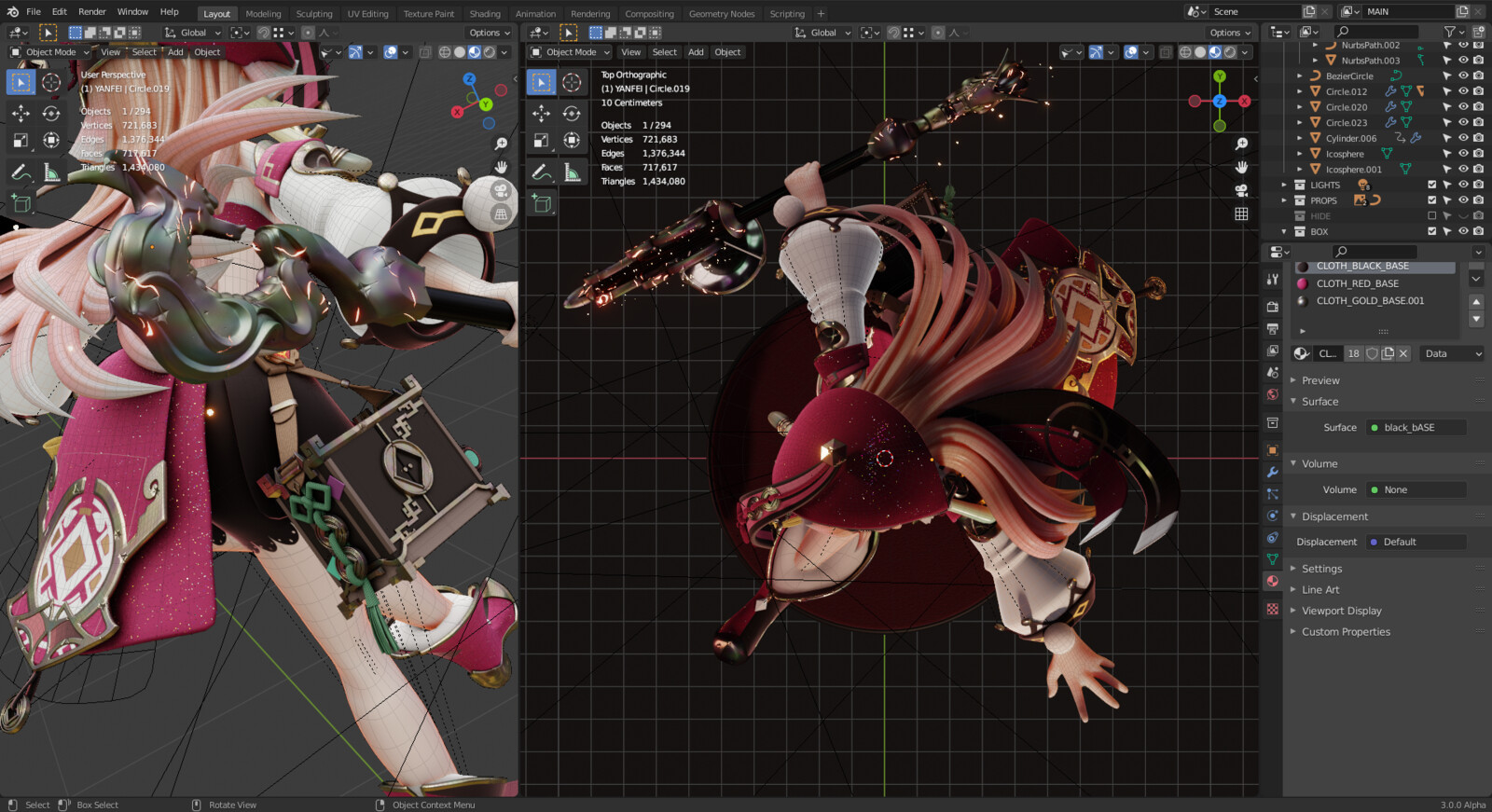Select the Transform tool in left viewport
Image resolution: width=1492 pixels, height=812 pixels.
tap(51, 141)
